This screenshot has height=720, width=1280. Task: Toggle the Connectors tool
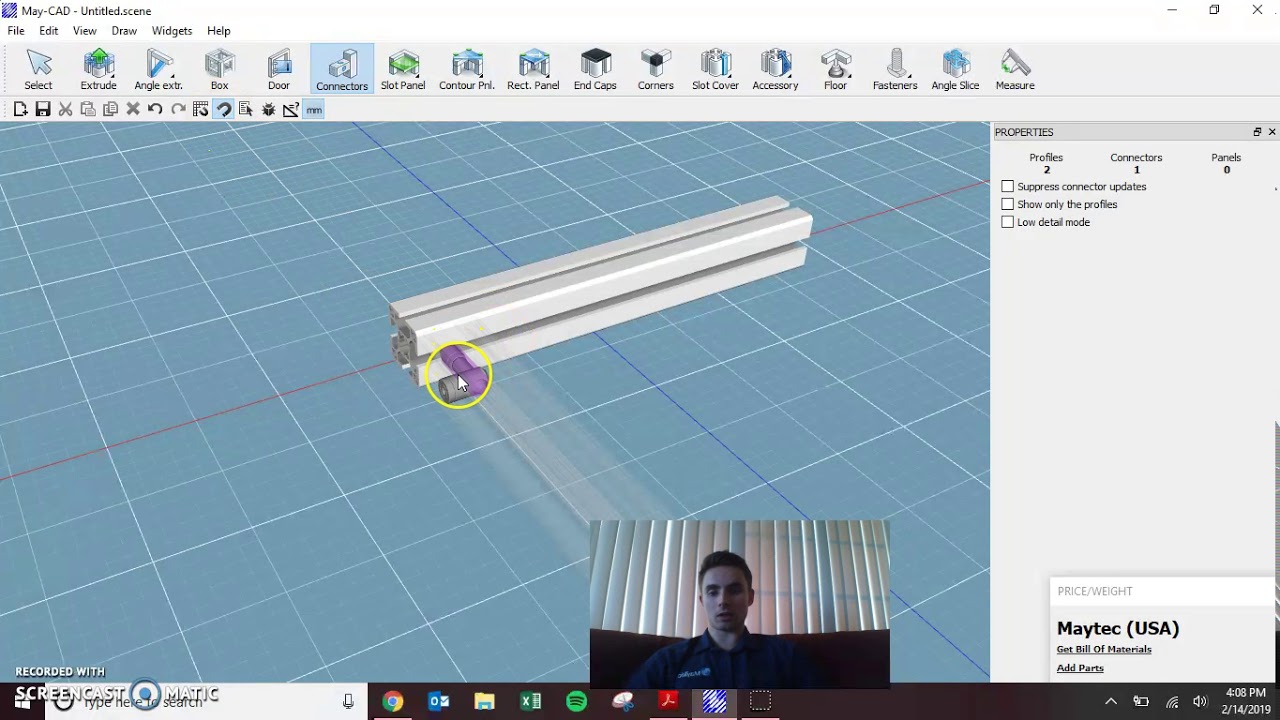[342, 69]
